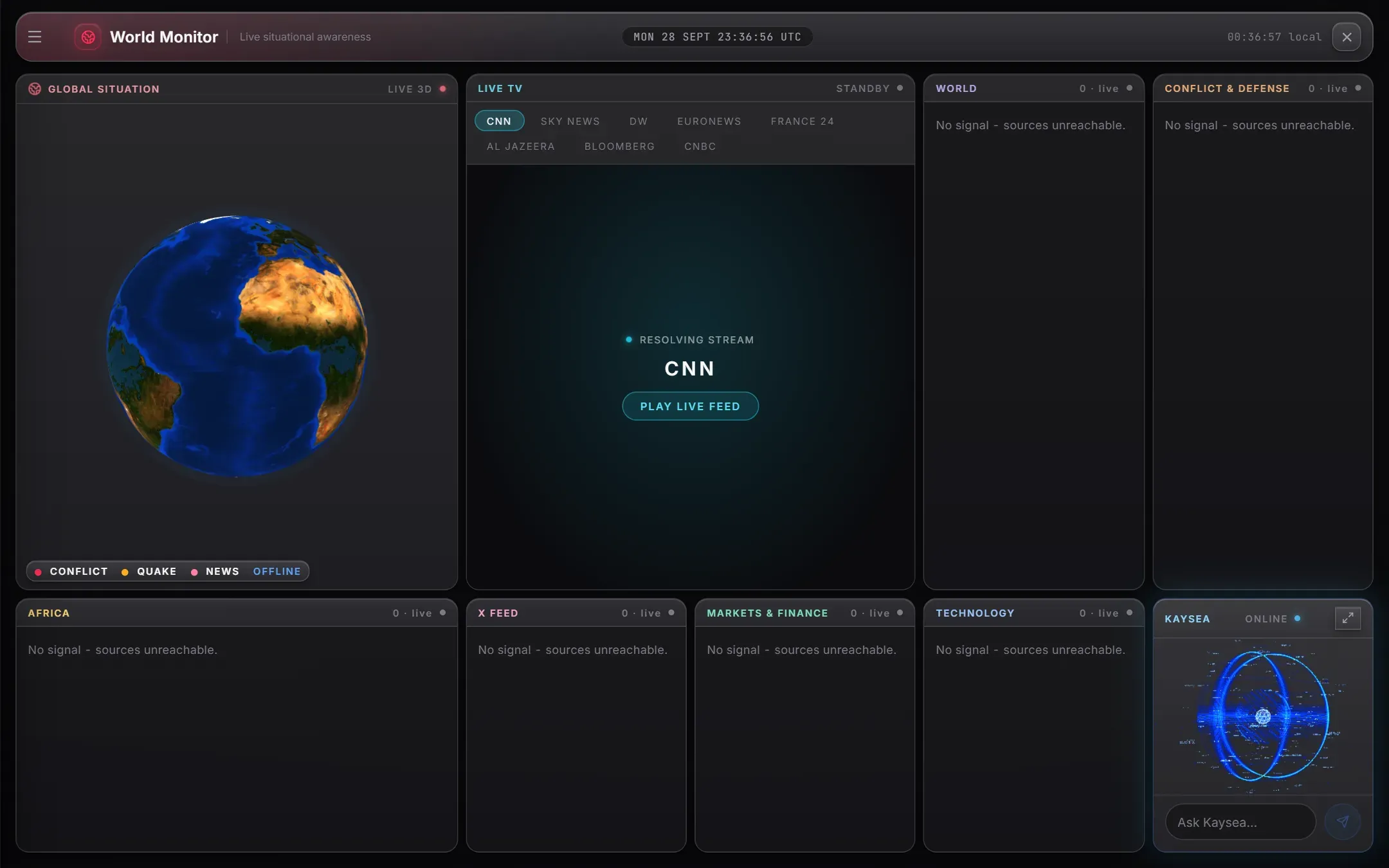
Task: Open the hamburger menu in the header
Action: click(35, 37)
